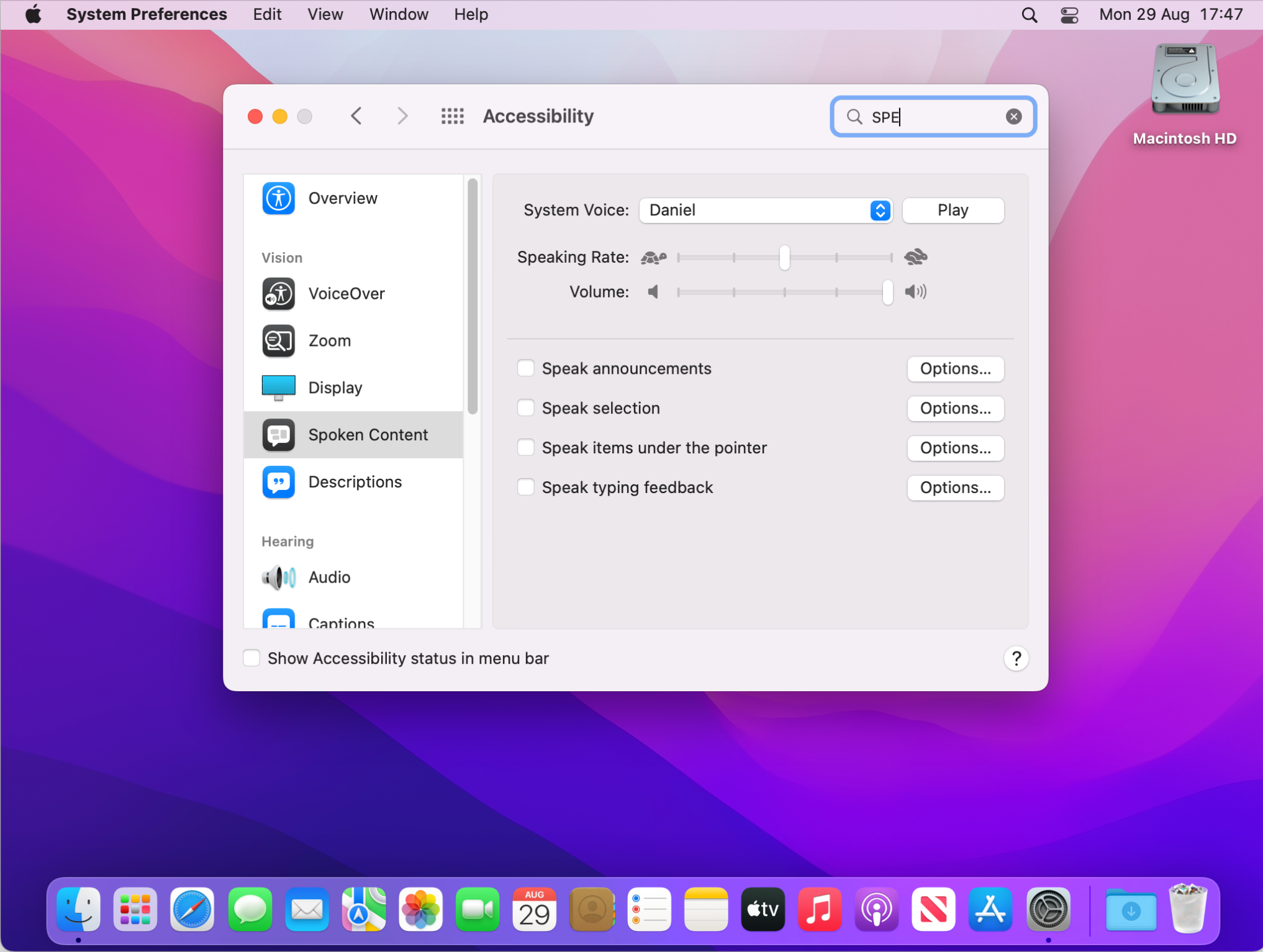Open Reminders from the Dock
Viewport: 1263px width, 952px height.
point(649,910)
